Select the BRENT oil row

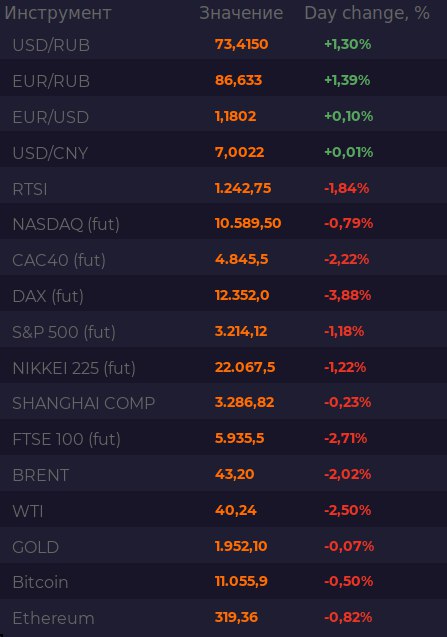(x=224, y=474)
